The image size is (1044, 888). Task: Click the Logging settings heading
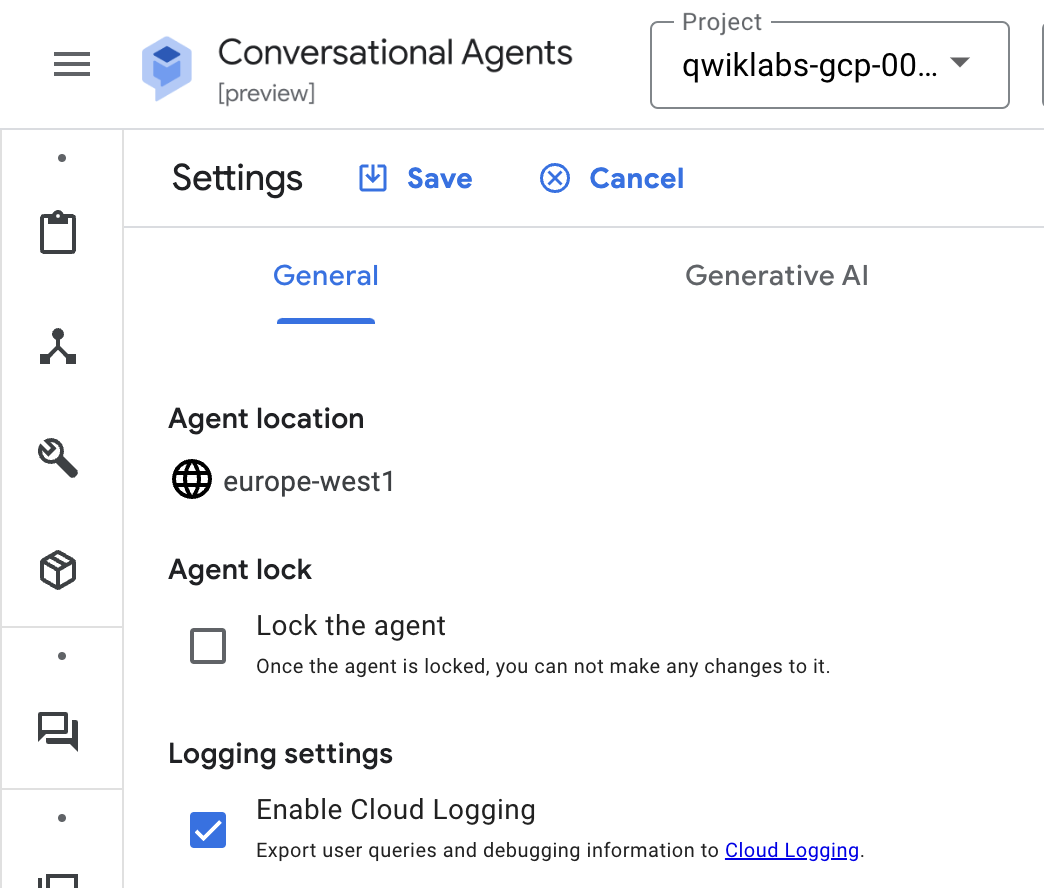tap(280, 754)
